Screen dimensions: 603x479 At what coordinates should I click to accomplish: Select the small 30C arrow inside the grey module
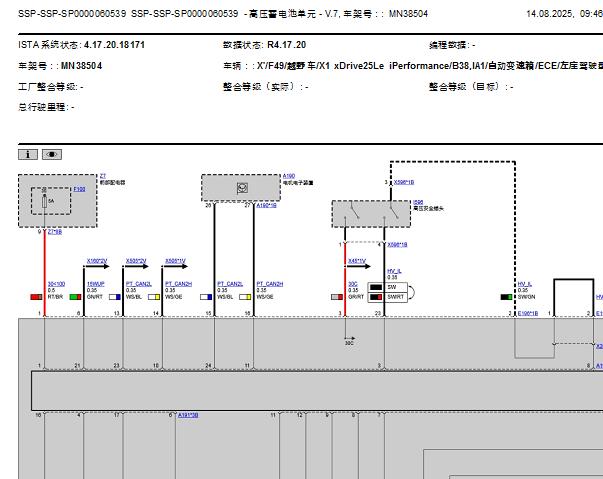point(350,338)
